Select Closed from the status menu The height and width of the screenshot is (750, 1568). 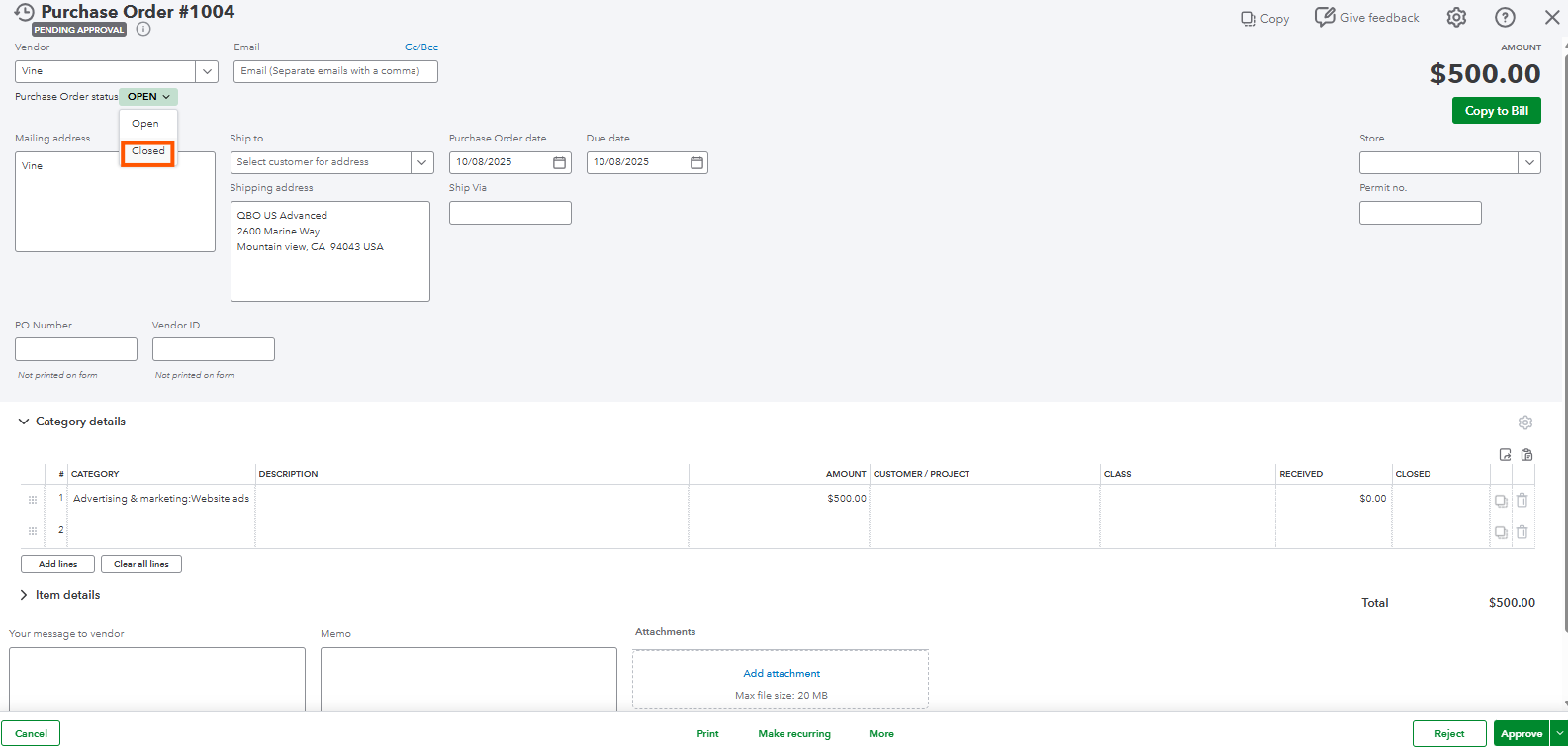148,151
